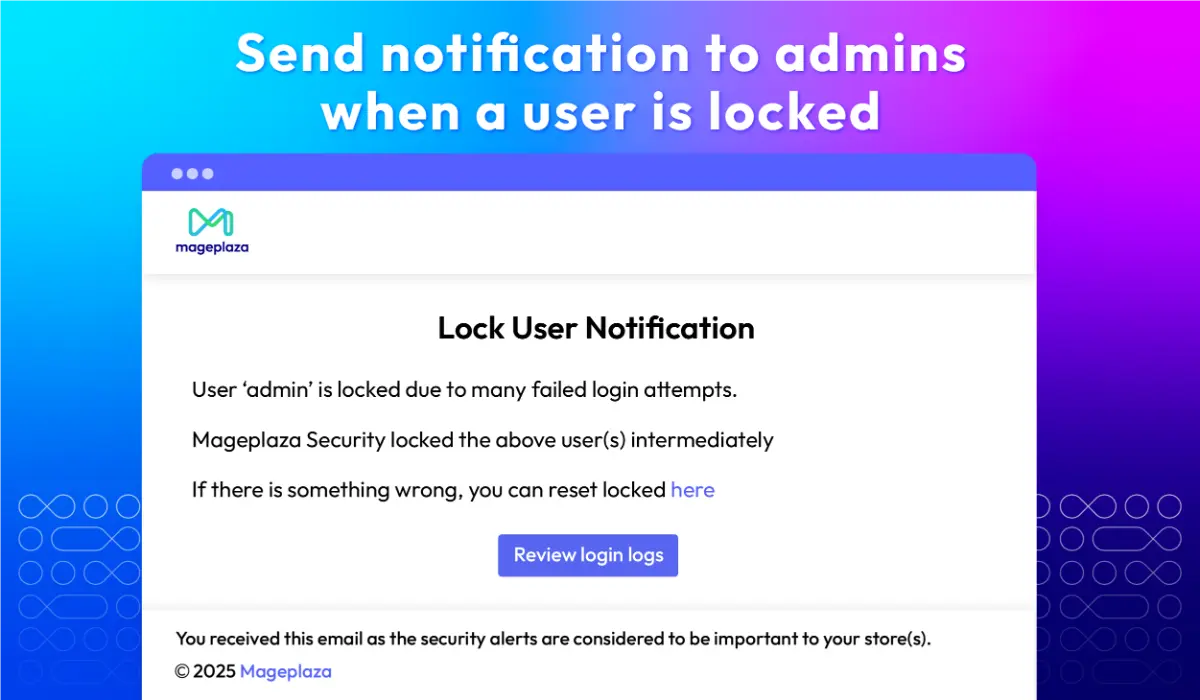
Task: Click the "User 'admin' is locked" message line
Action: tap(464, 390)
